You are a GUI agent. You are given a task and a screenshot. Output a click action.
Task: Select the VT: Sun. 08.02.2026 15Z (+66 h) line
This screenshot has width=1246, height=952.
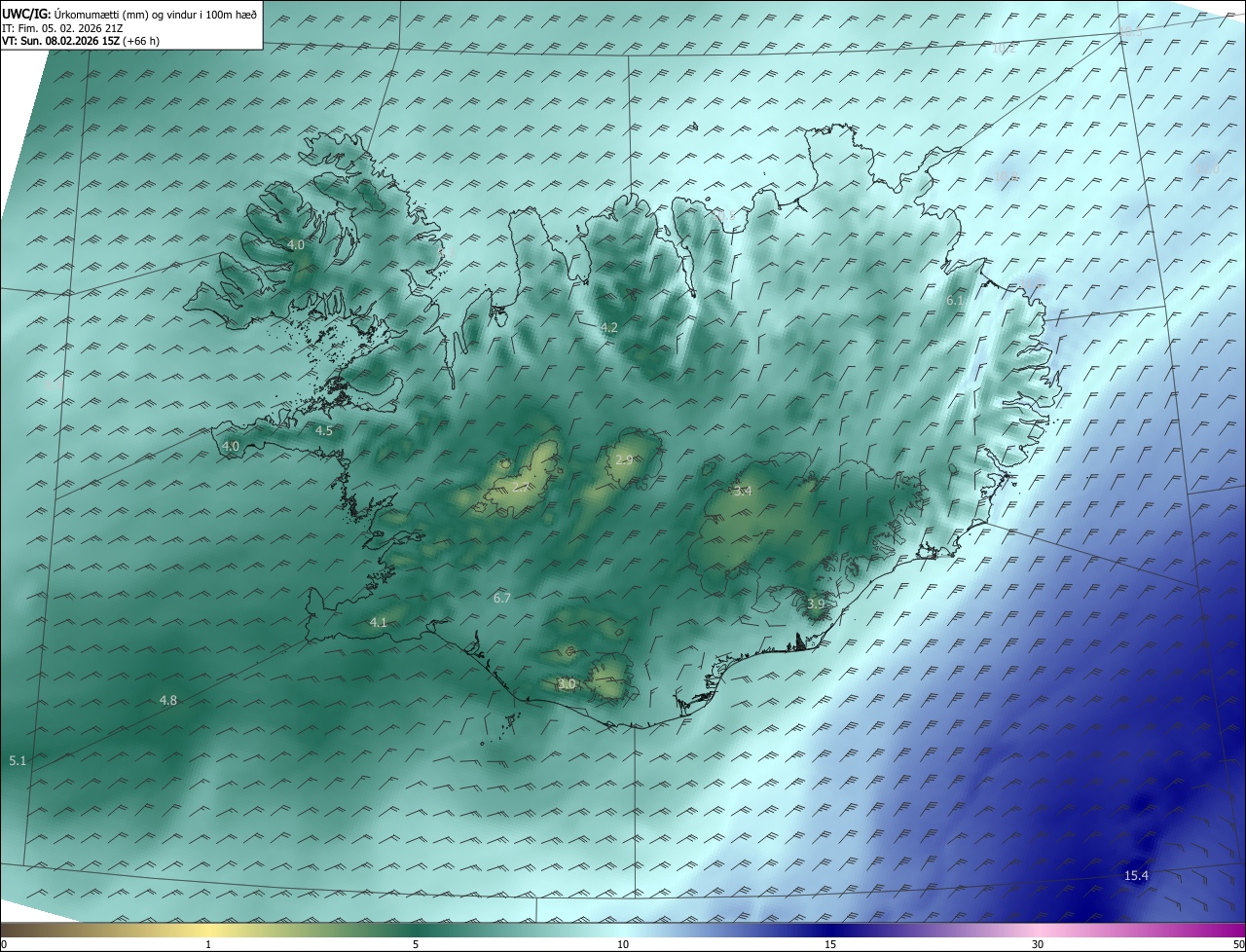click(81, 41)
